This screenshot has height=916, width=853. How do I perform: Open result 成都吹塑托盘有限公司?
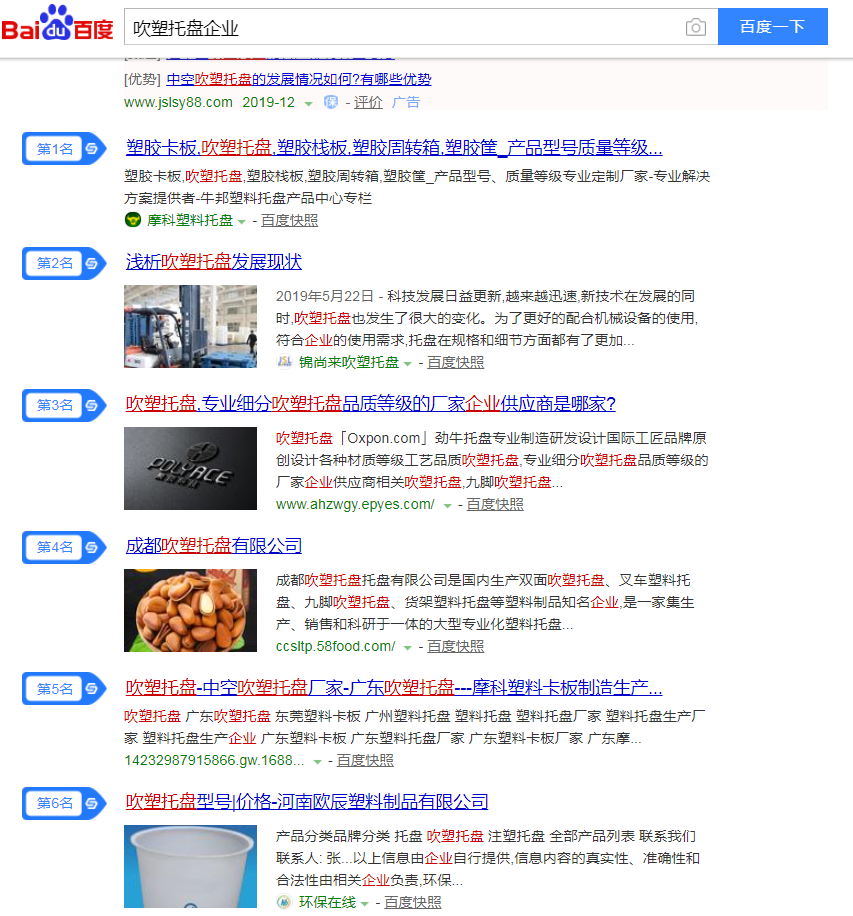(x=214, y=546)
